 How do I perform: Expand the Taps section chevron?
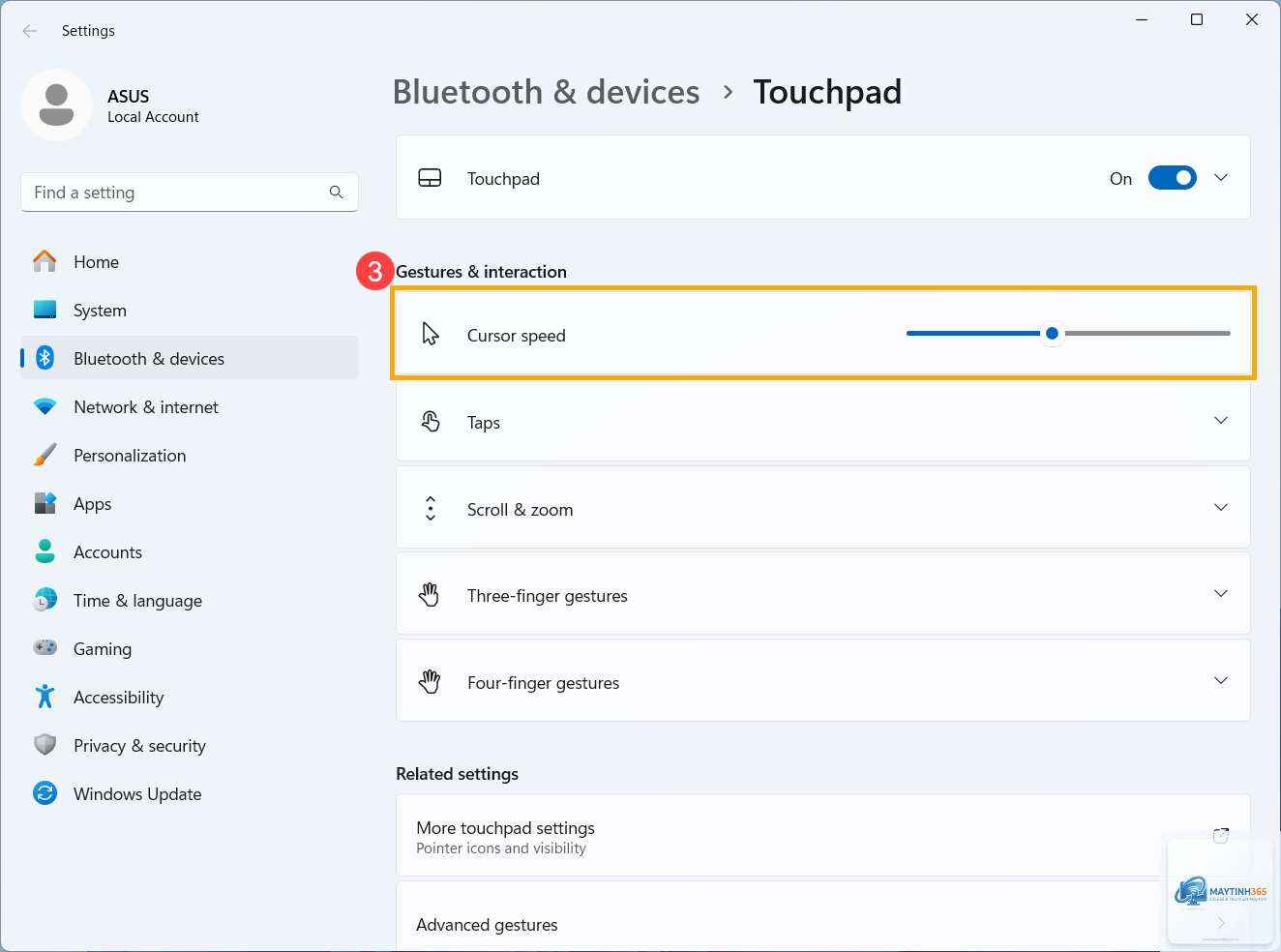[x=1221, y=420]
